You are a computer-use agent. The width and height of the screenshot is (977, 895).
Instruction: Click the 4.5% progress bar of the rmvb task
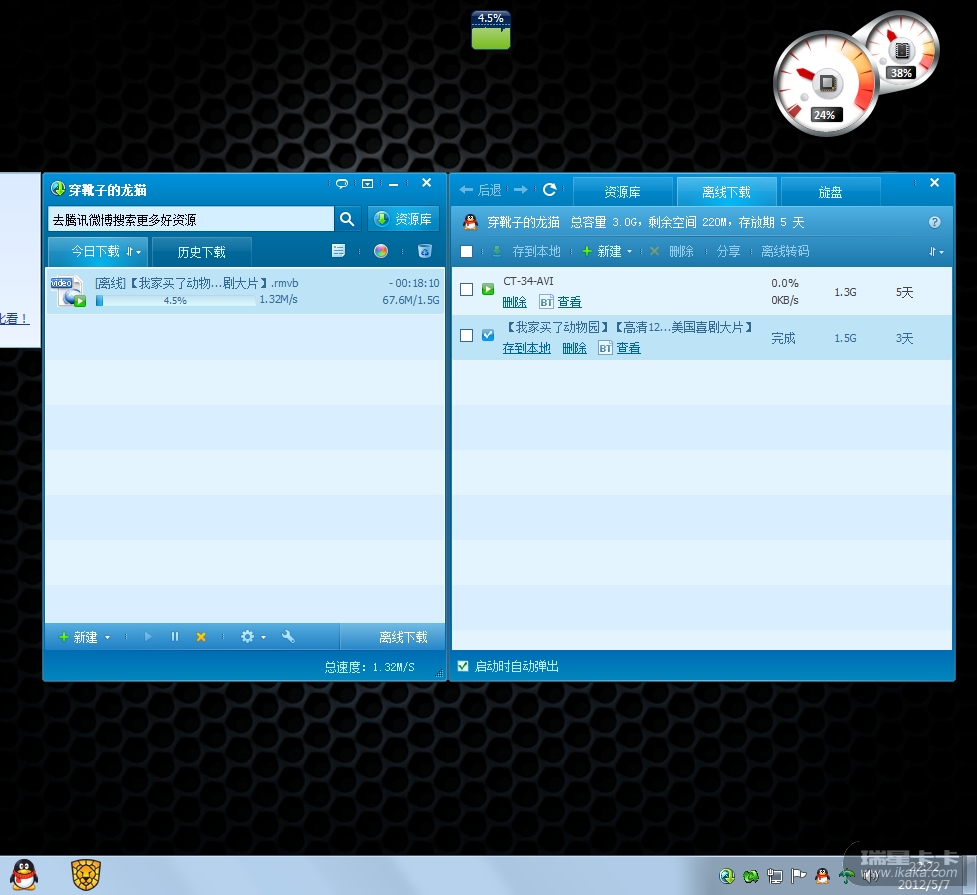click(x=175, y=300)
